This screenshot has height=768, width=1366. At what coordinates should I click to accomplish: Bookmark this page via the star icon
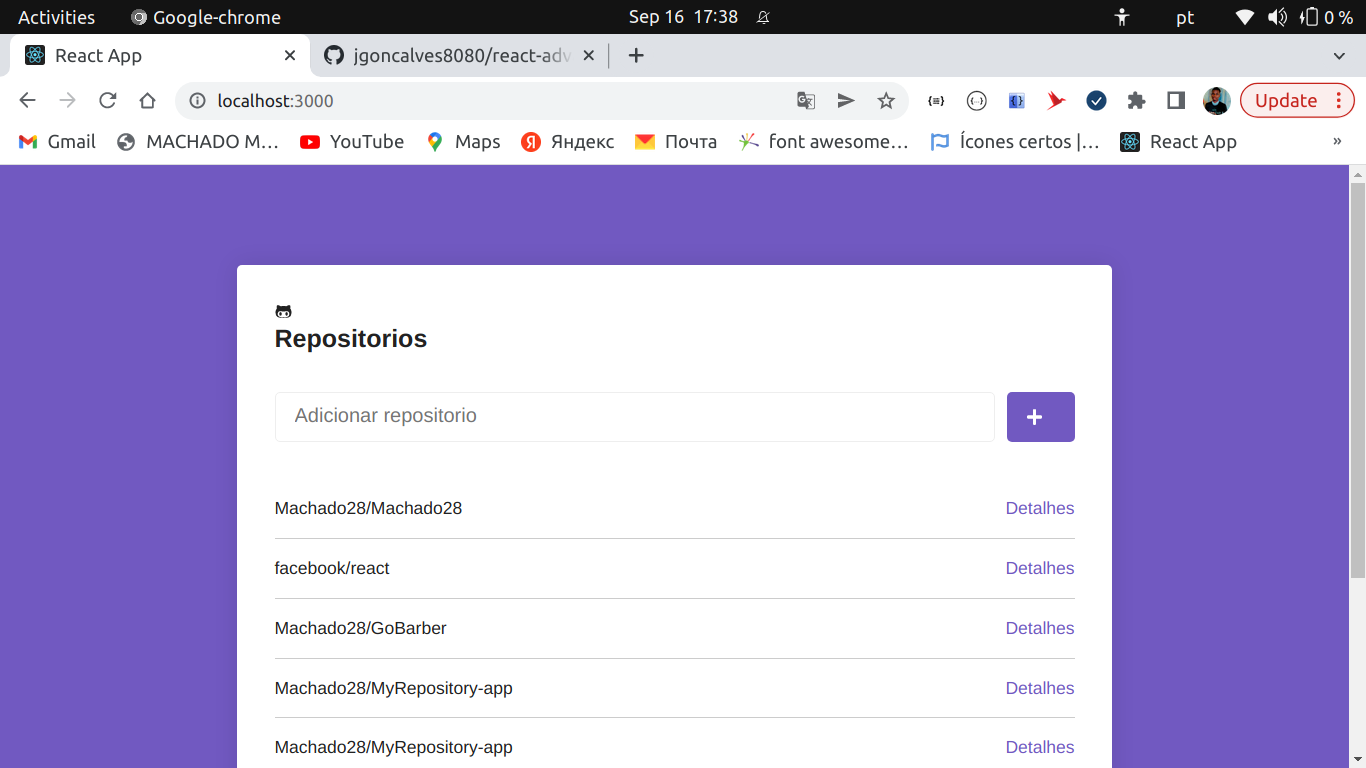click(886, 100)
